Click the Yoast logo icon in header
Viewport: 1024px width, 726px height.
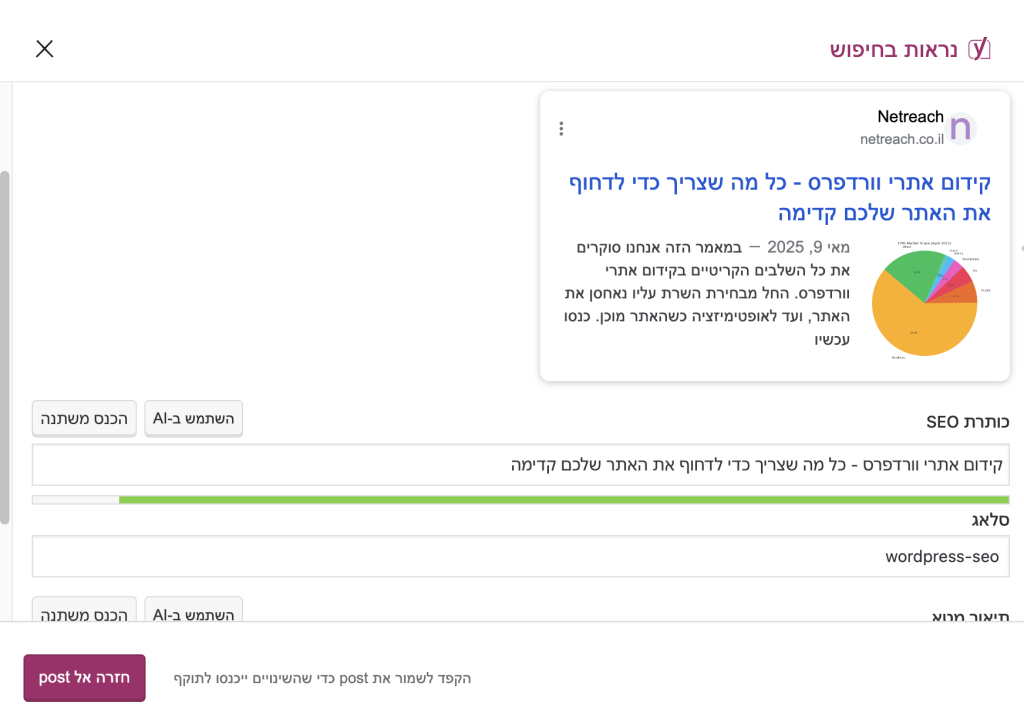click(979, 49)
